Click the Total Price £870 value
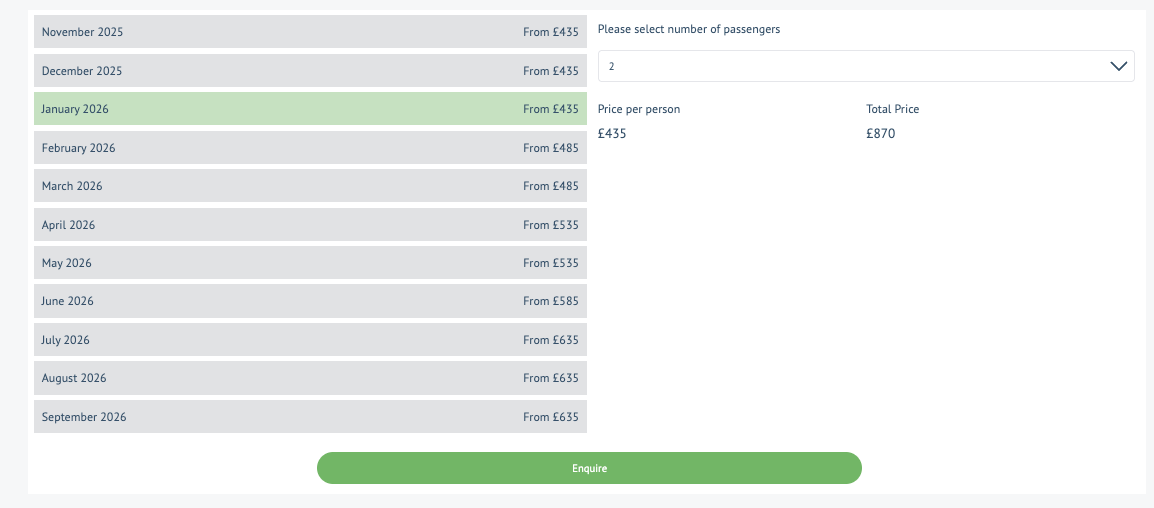 point(881,133)
